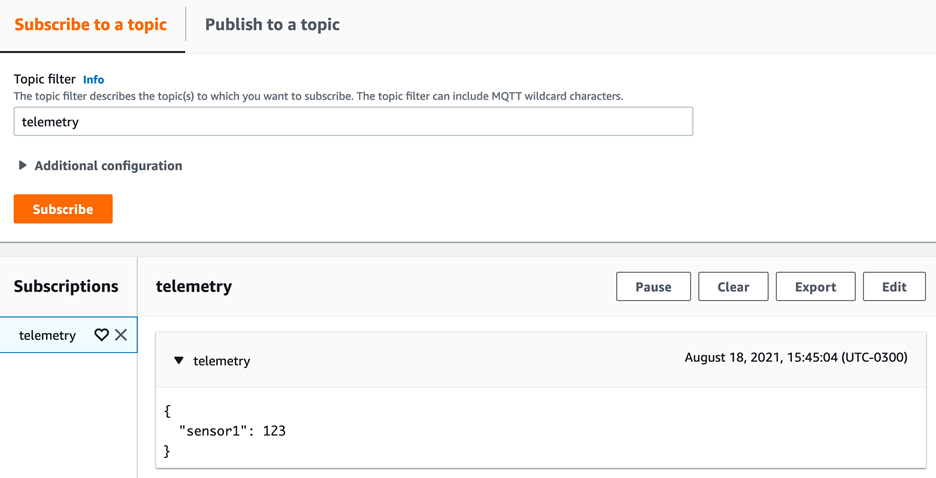Viewport: 936px width, 478px height.
Task: Click the topic filter description text
Action: click(x=318, y=96)
